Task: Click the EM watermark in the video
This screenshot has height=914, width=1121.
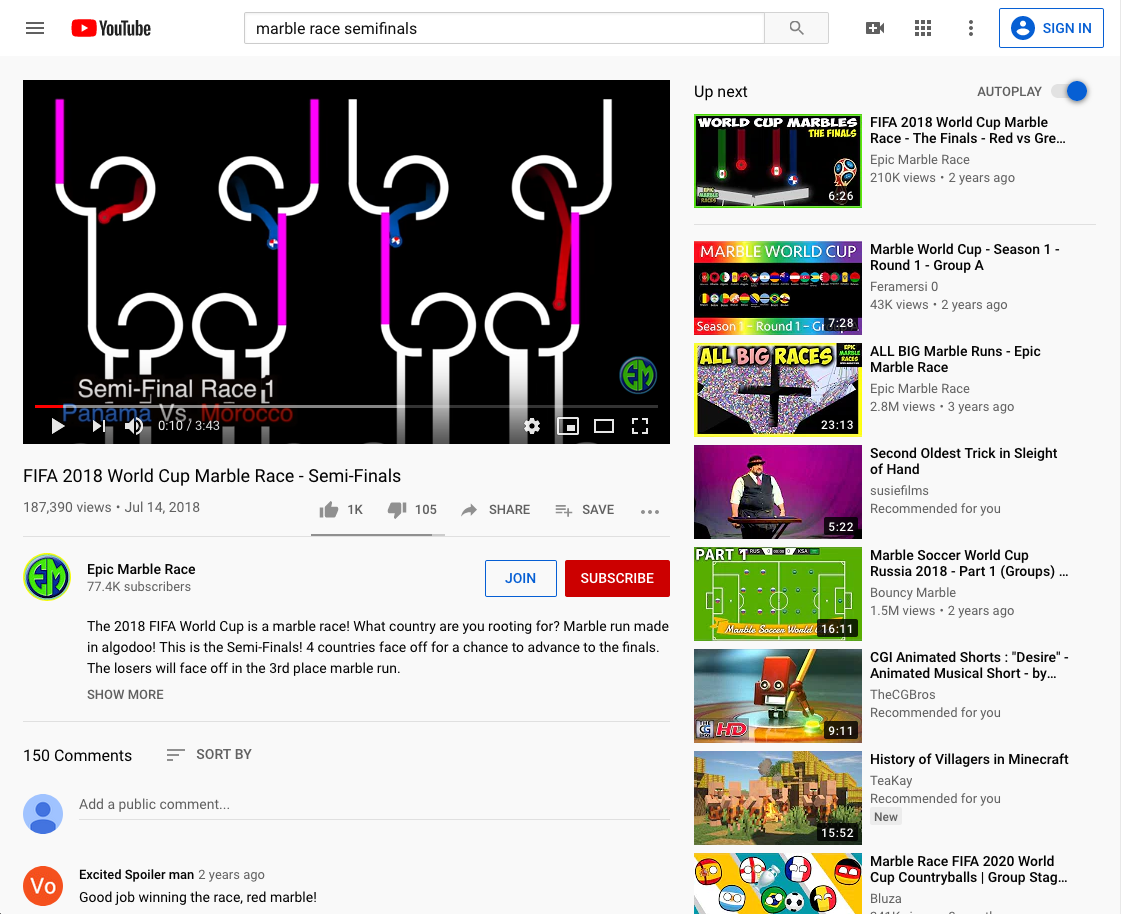Action: click(x=638, y=375)
